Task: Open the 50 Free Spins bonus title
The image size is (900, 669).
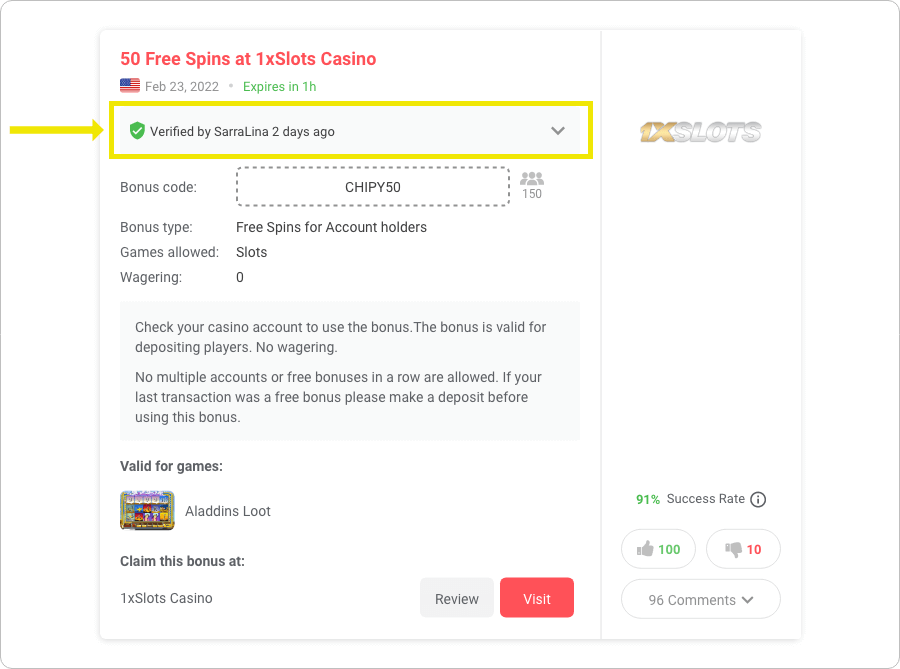Action: pyautogui.click(x=247, y=58)
